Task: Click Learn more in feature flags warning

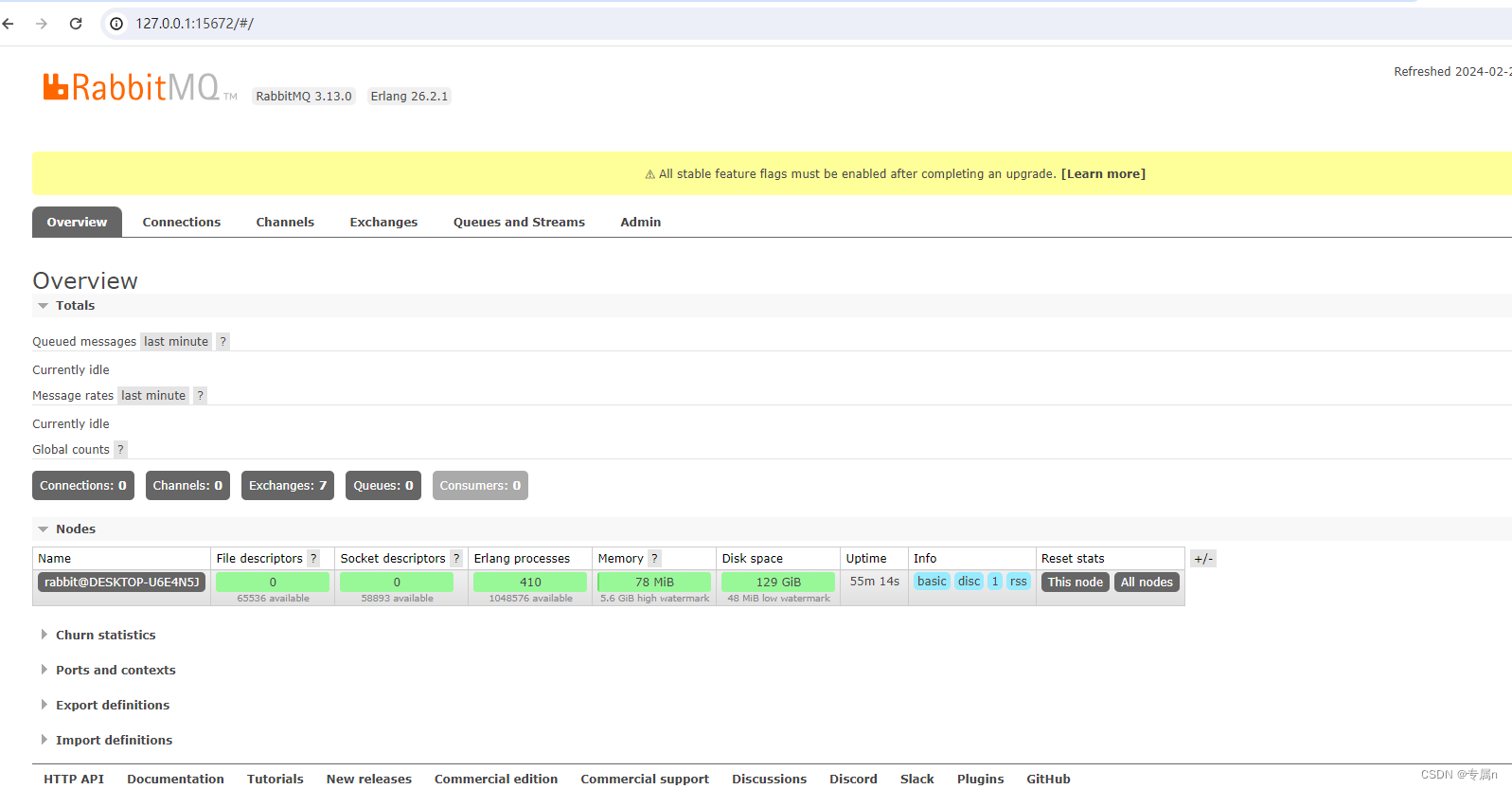Action: click(x=1103, y=174)
